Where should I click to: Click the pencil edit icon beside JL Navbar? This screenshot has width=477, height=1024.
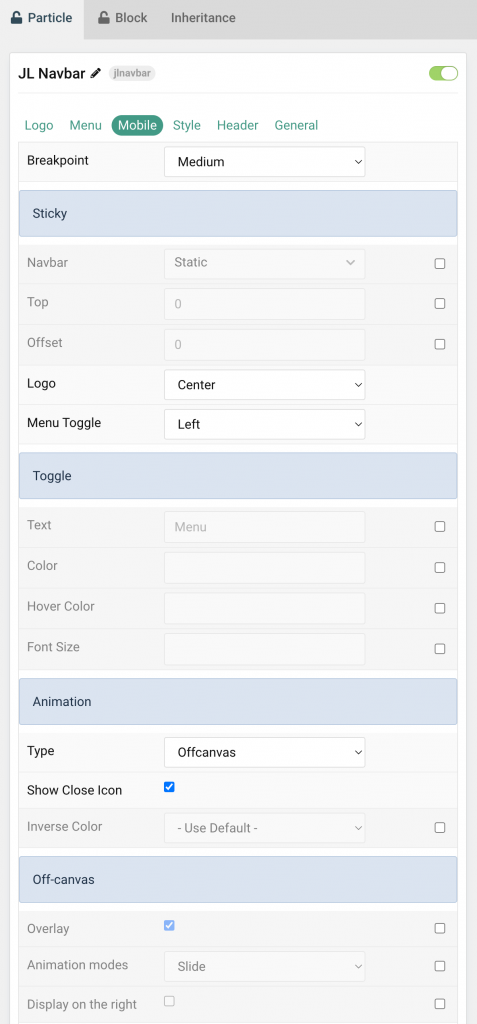[x=96, y=73]
